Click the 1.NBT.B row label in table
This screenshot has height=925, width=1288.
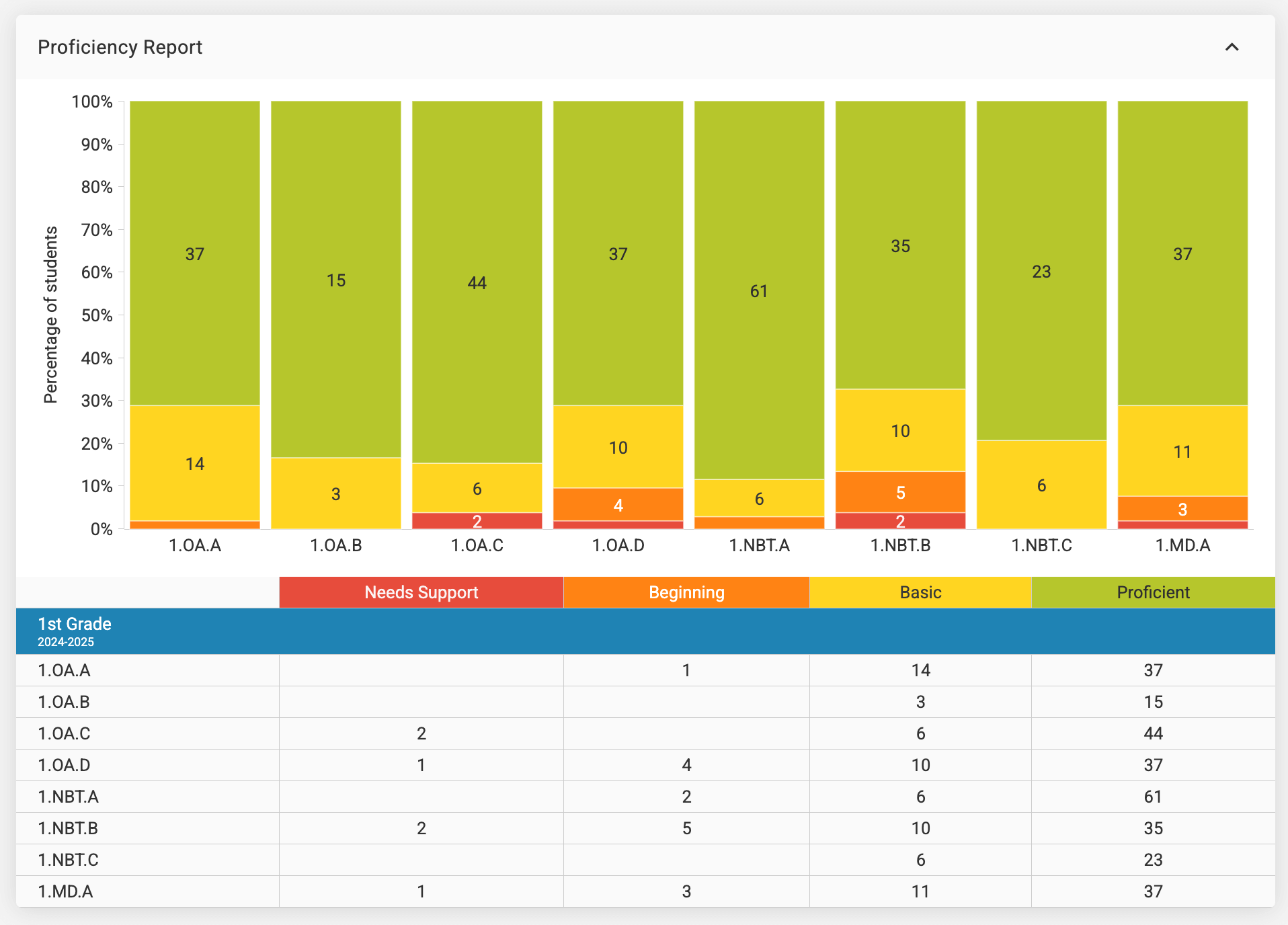(x=68, y=828)
